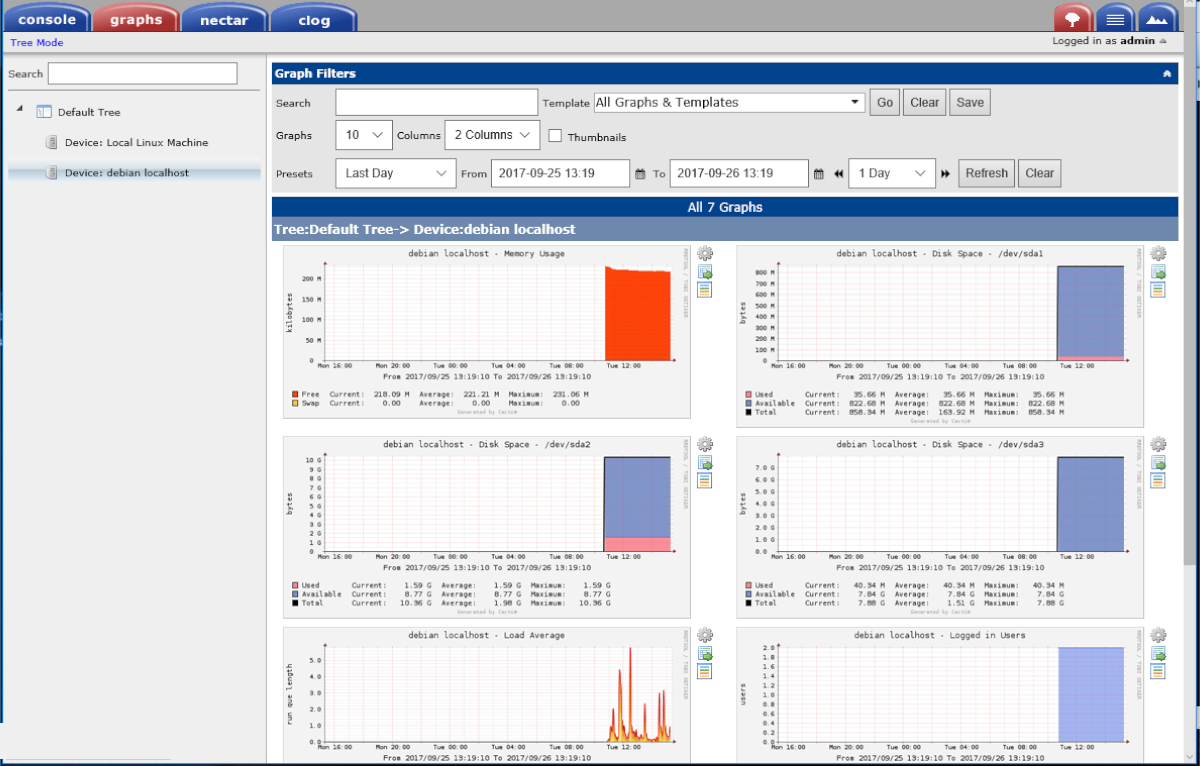
Task: Switch to the console tab
Action: click(46, 19)
